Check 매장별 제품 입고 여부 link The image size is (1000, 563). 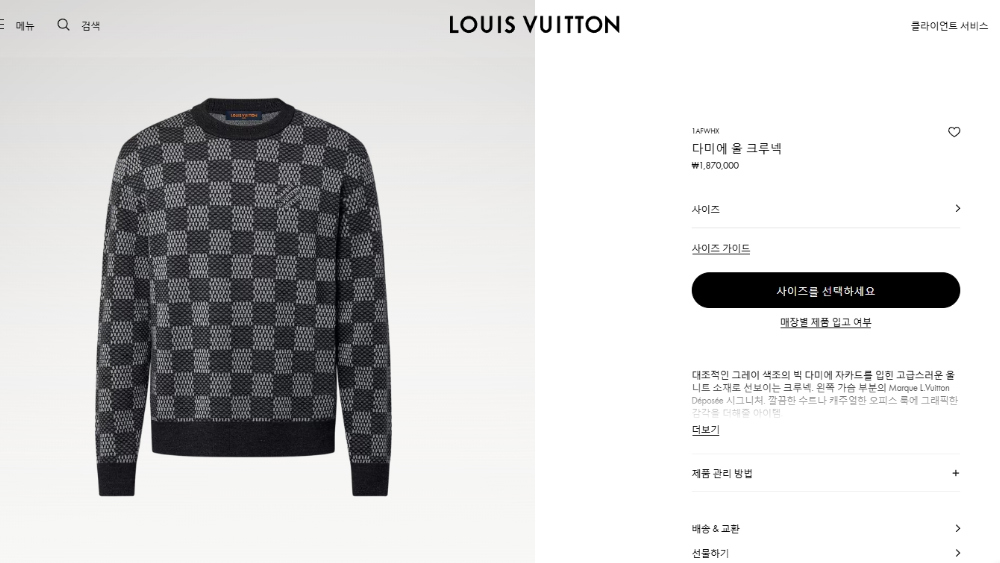826,322
